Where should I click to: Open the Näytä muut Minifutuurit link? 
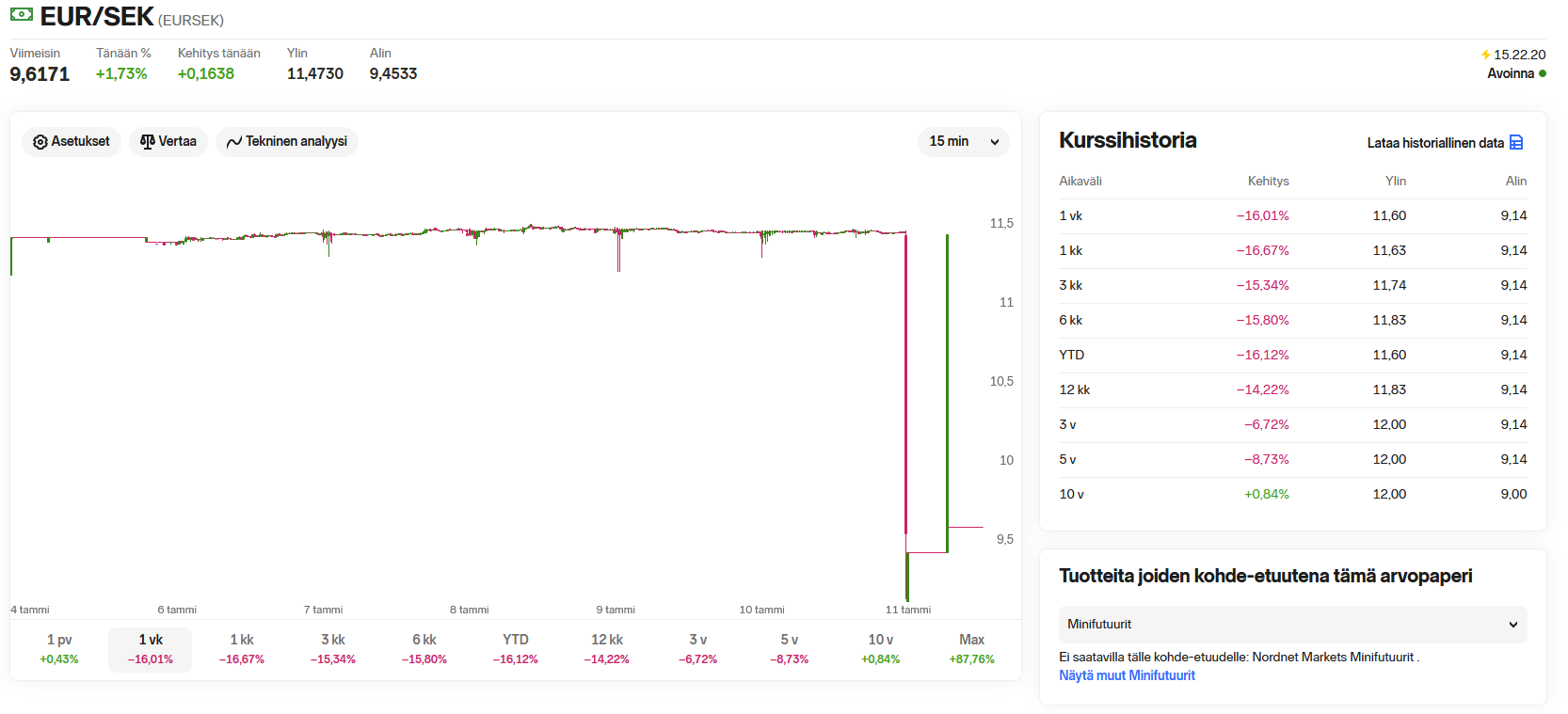click(1127, 675)
